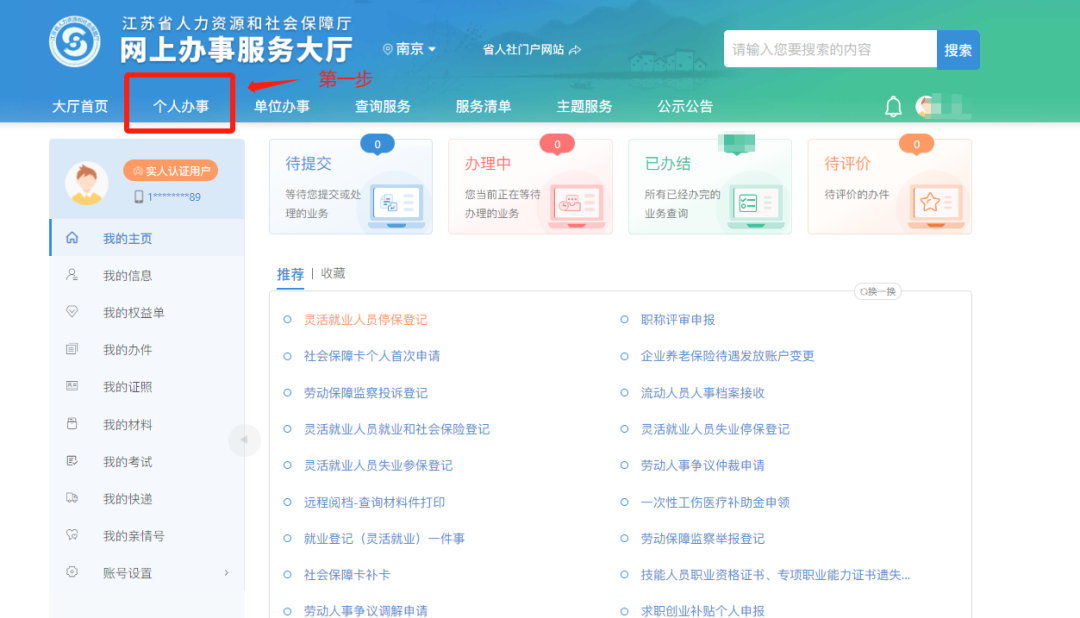
Task: Click the heart icon beside 我的权益单
Action: pyautogui.click(x=72, y=312)
